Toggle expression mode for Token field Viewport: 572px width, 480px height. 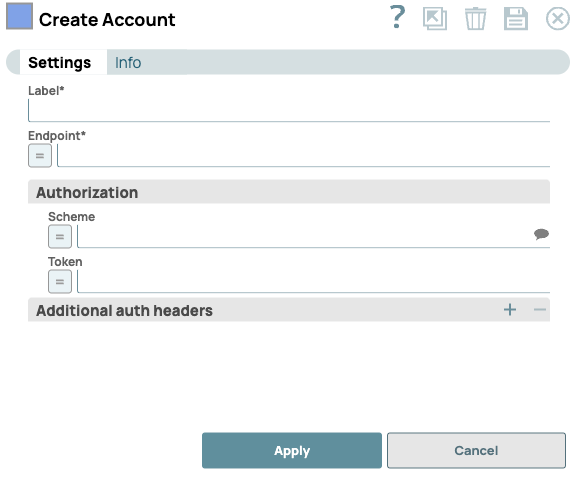tap(60, 282)
